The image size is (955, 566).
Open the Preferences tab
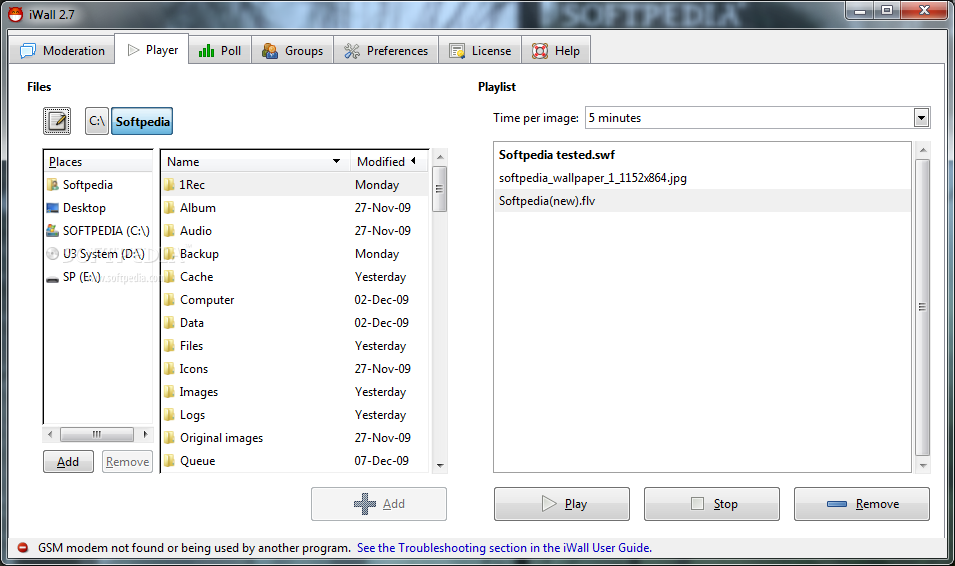tap(386, 51)
